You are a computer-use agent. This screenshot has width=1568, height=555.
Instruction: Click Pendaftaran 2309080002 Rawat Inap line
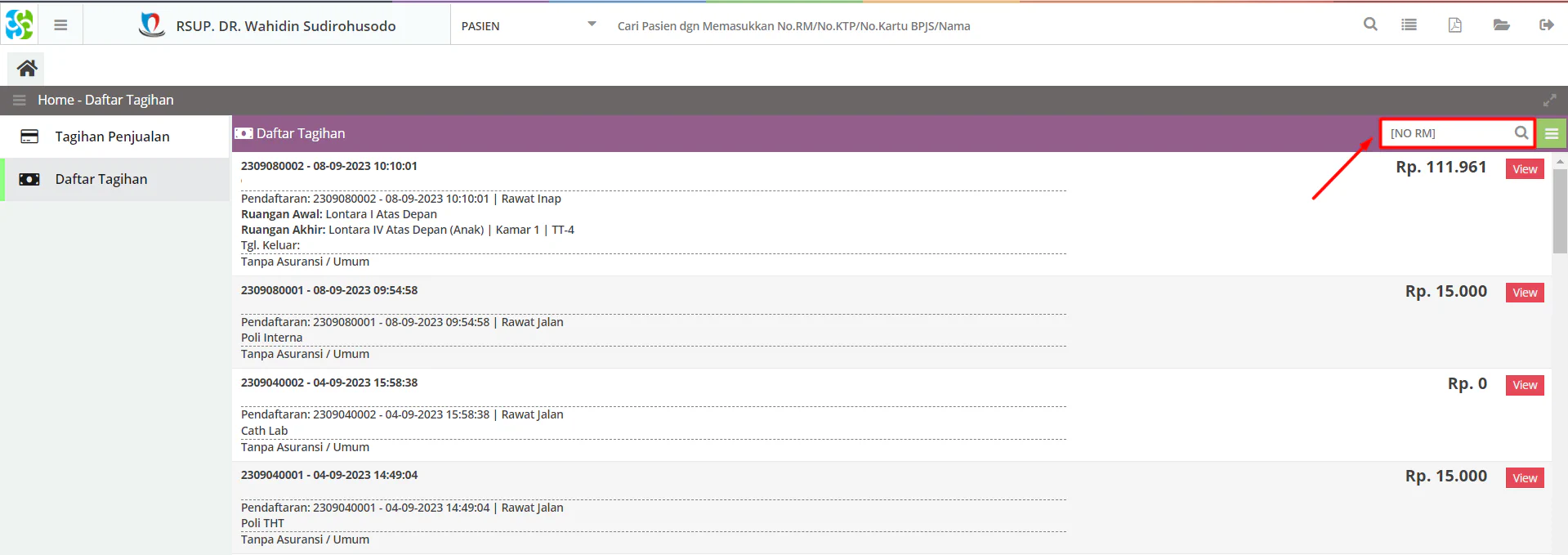click(401, 199)
